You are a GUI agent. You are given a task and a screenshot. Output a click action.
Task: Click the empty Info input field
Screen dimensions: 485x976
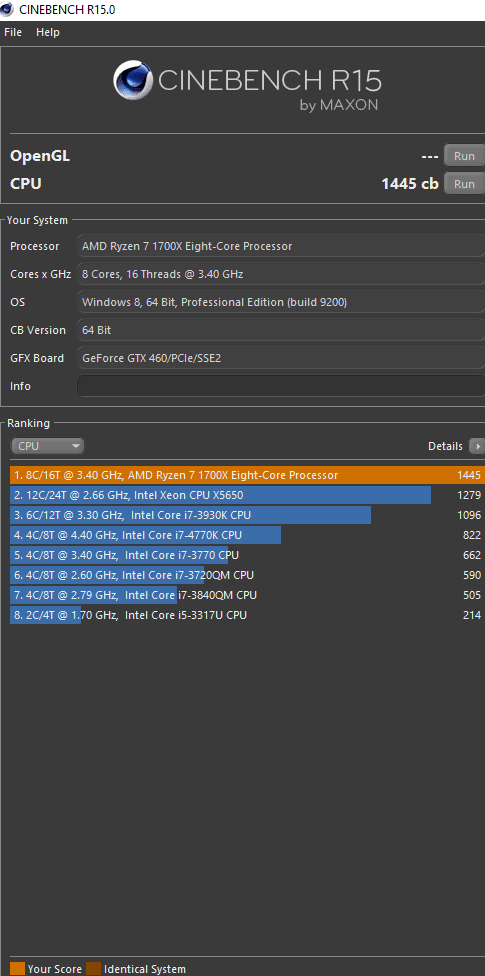pyautogui.click(x=281, y=386)
